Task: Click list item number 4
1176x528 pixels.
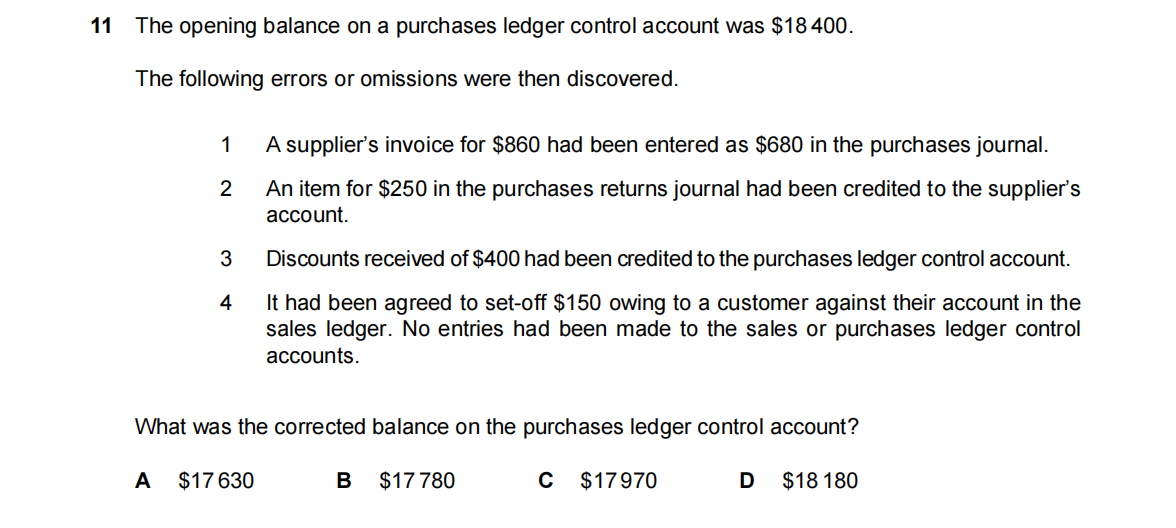Action: (x=226, y=302)
